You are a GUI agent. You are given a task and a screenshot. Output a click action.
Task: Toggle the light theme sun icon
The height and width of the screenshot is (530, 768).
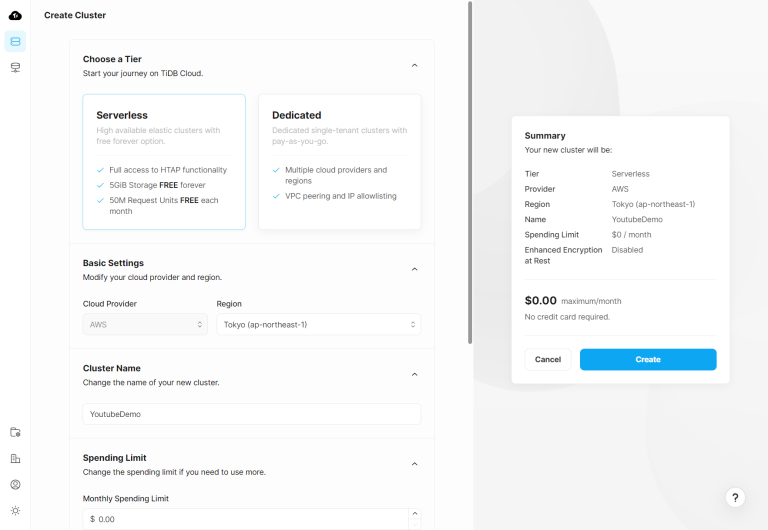[15, 510]
